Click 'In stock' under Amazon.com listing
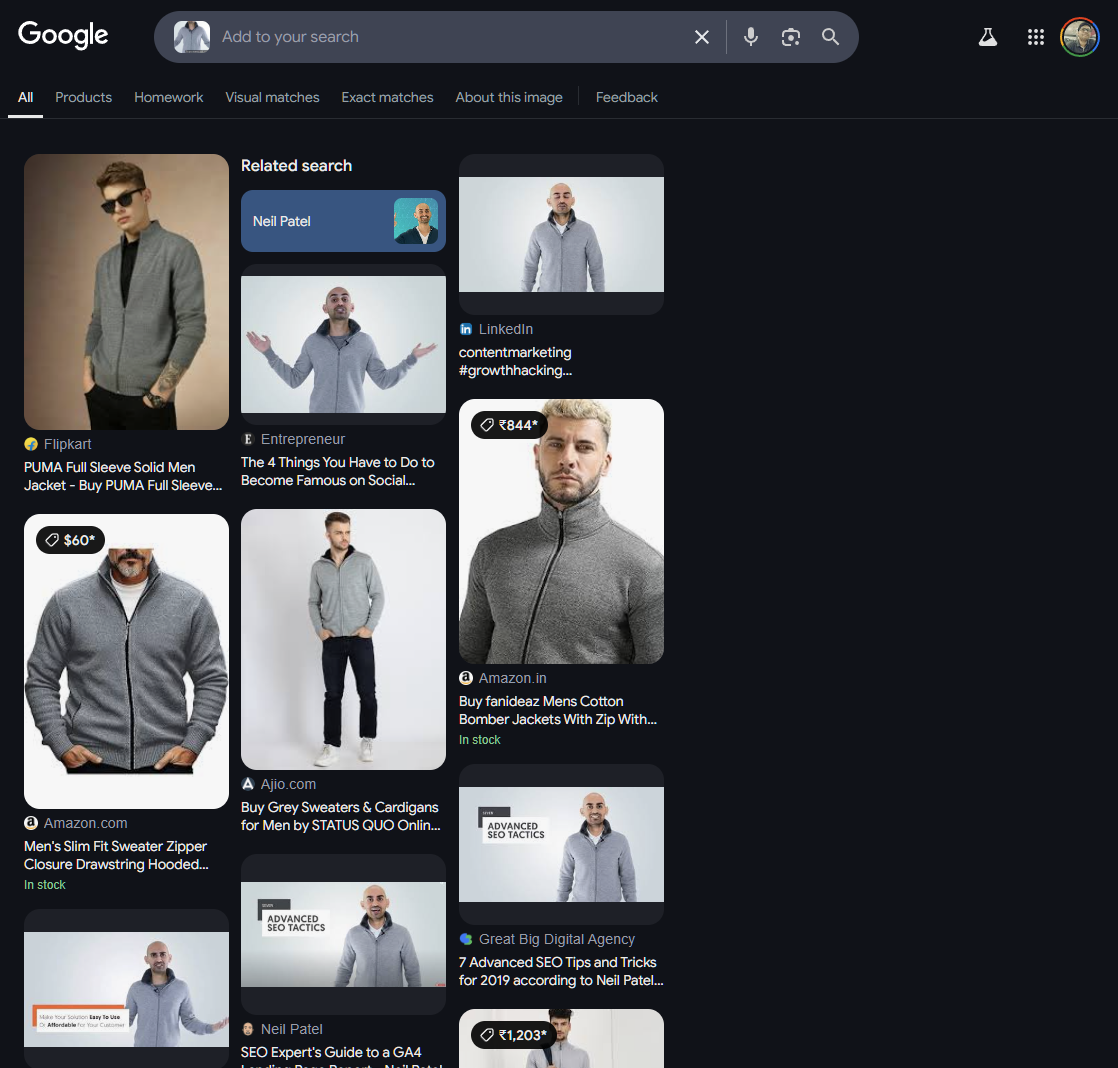 point(44,885)
